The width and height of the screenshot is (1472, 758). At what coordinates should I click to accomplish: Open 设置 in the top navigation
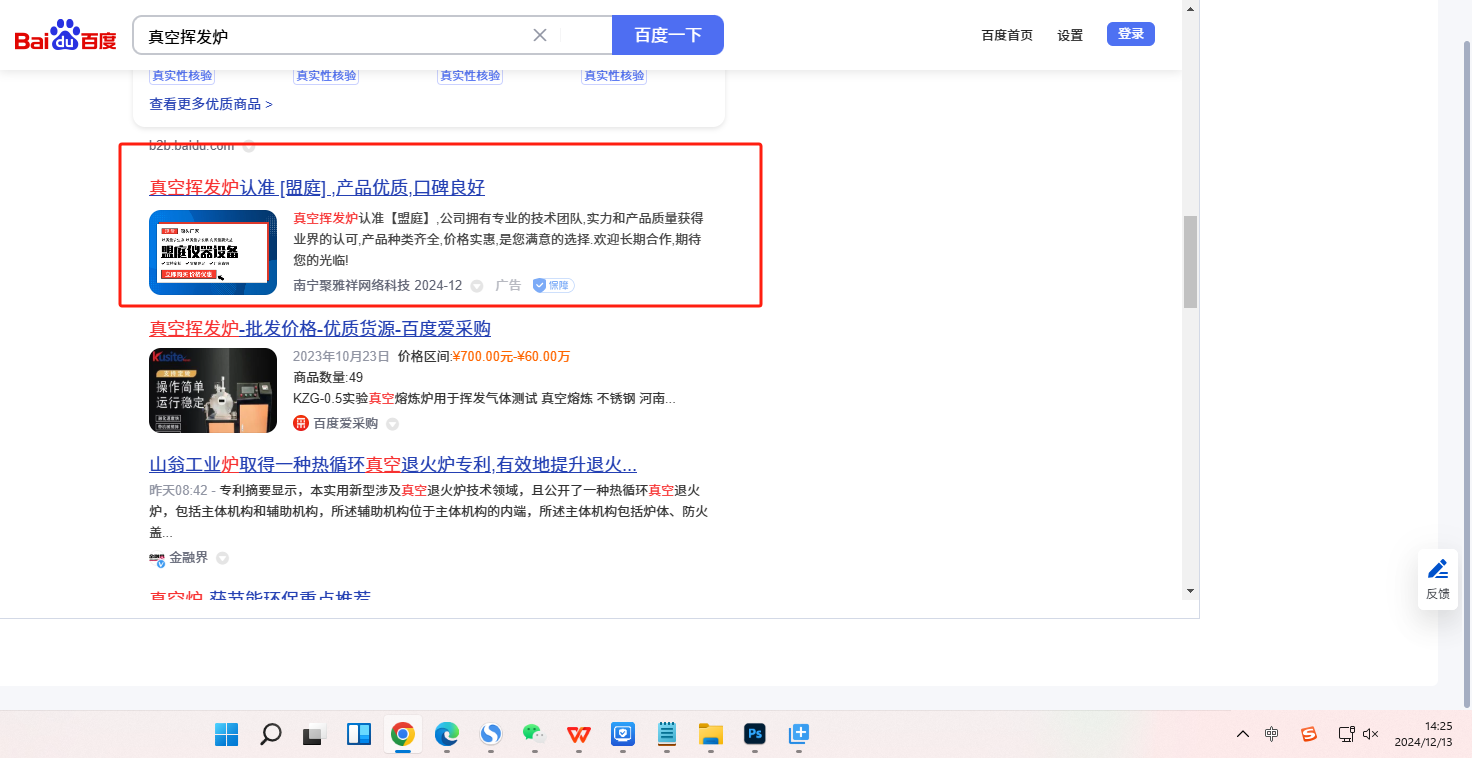click(1070, 35)
